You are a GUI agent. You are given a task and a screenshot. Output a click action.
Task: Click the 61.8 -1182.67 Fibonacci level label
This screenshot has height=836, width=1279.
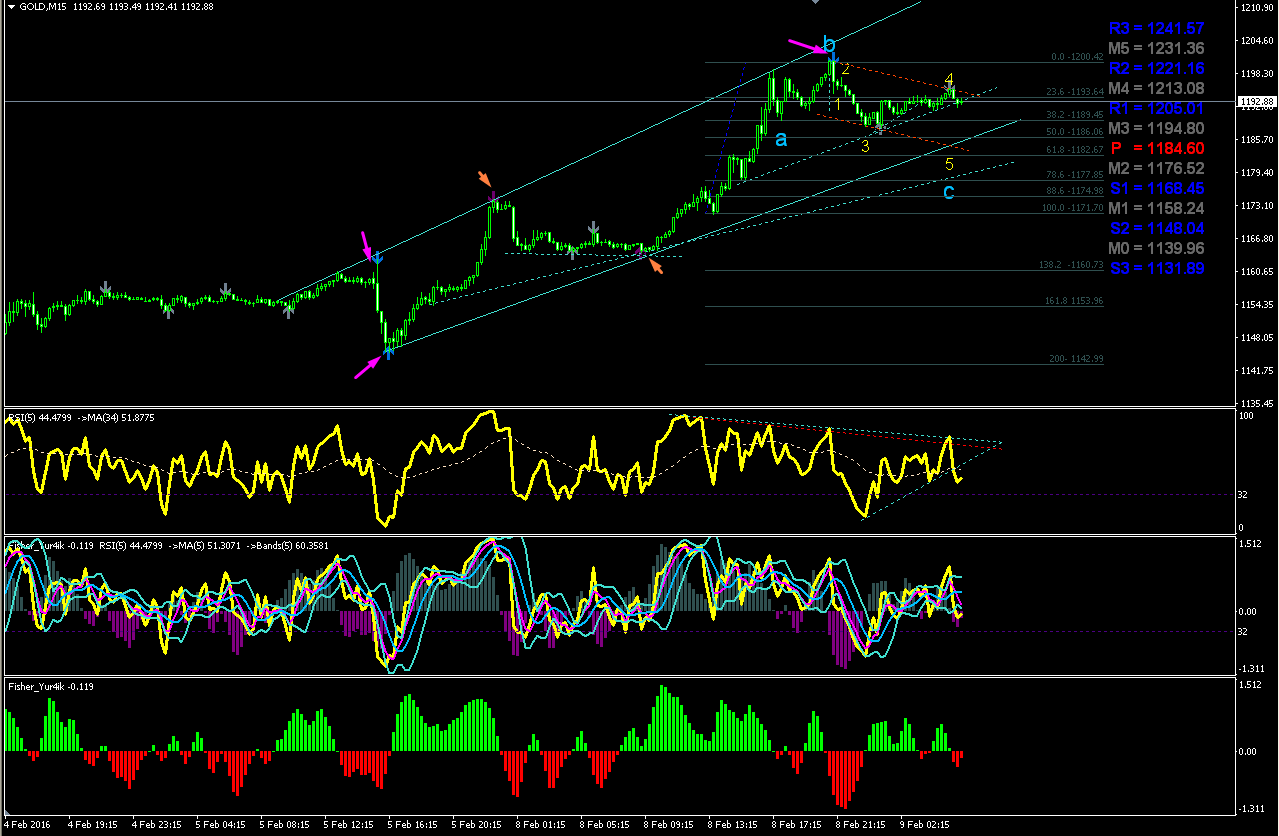(1075, 149)
